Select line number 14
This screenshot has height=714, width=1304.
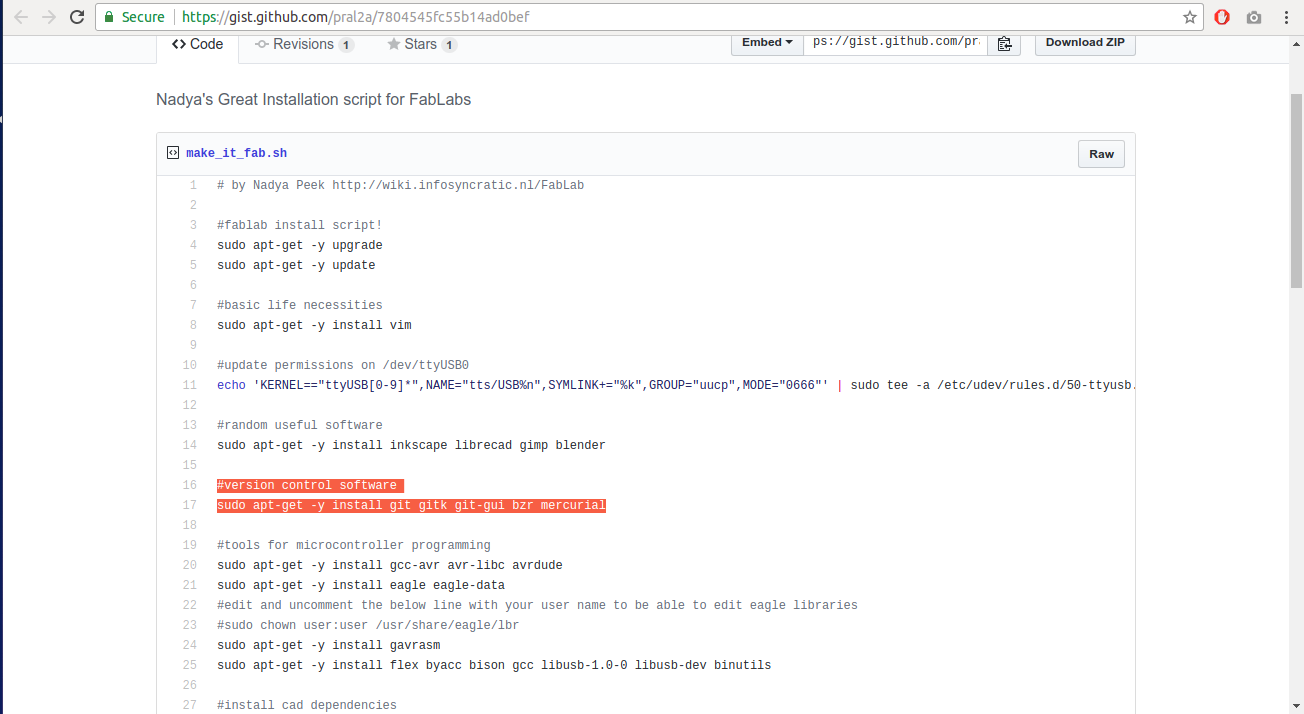coord(190,445)
